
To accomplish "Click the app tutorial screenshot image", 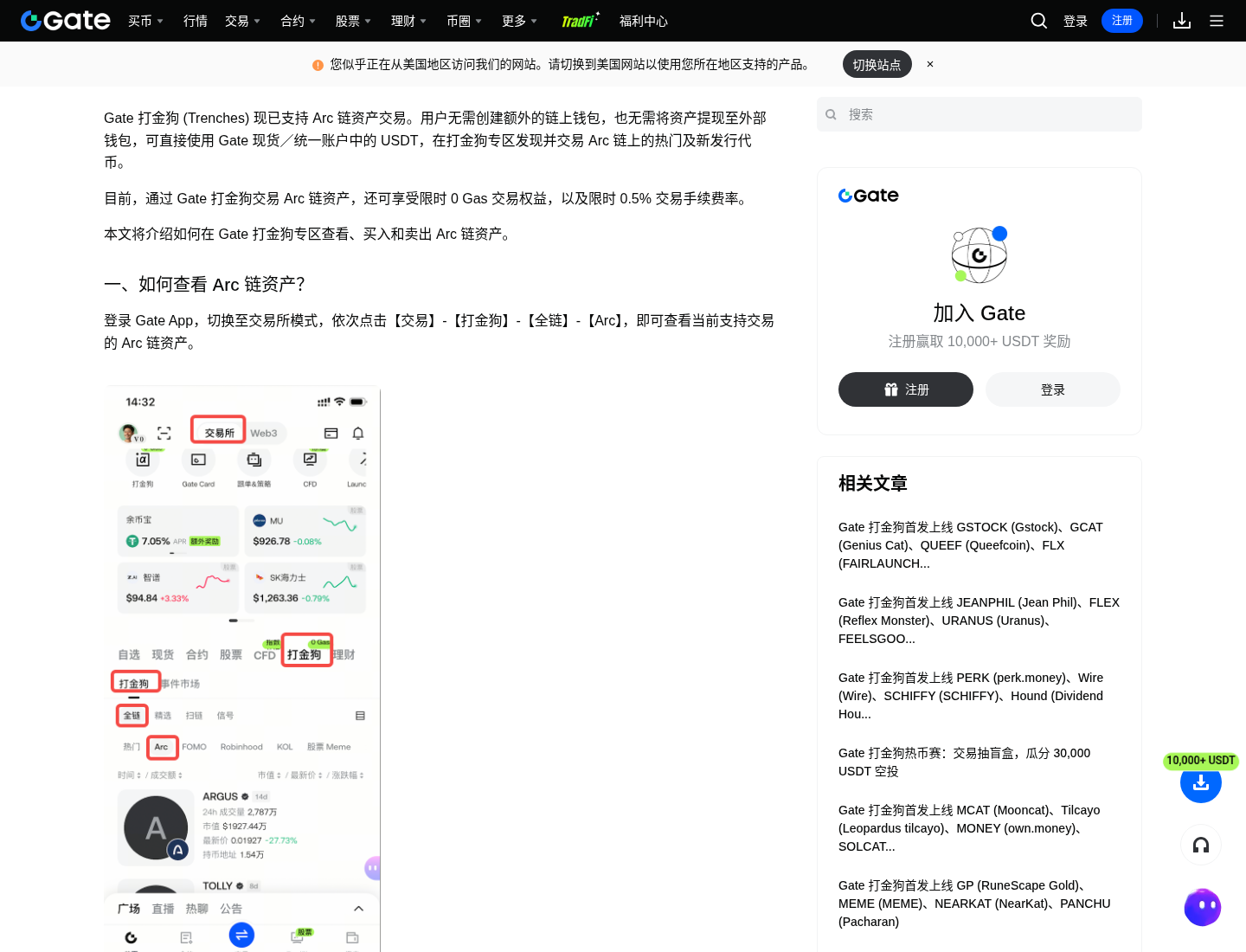I will pyautogui.click(x=242, y=668).
